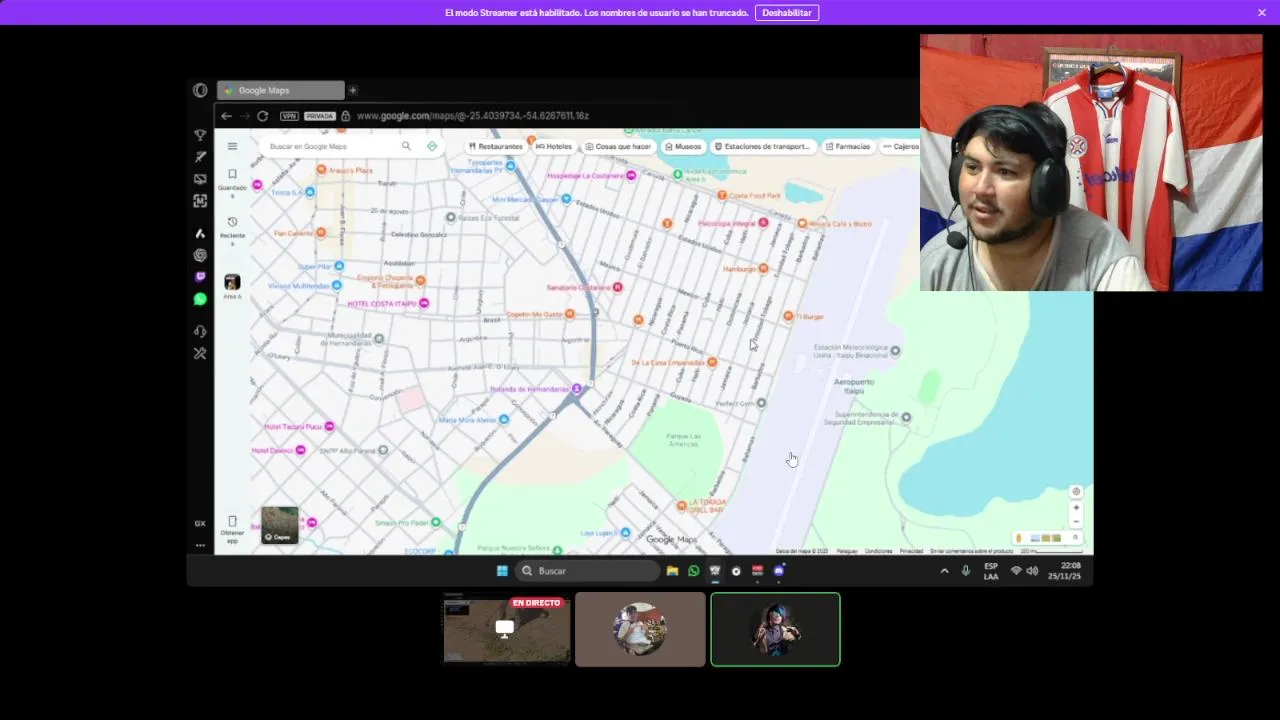Open the GX Cleaner broom icon
Viewport: 1280px width, 720px height.
[200, 157]
